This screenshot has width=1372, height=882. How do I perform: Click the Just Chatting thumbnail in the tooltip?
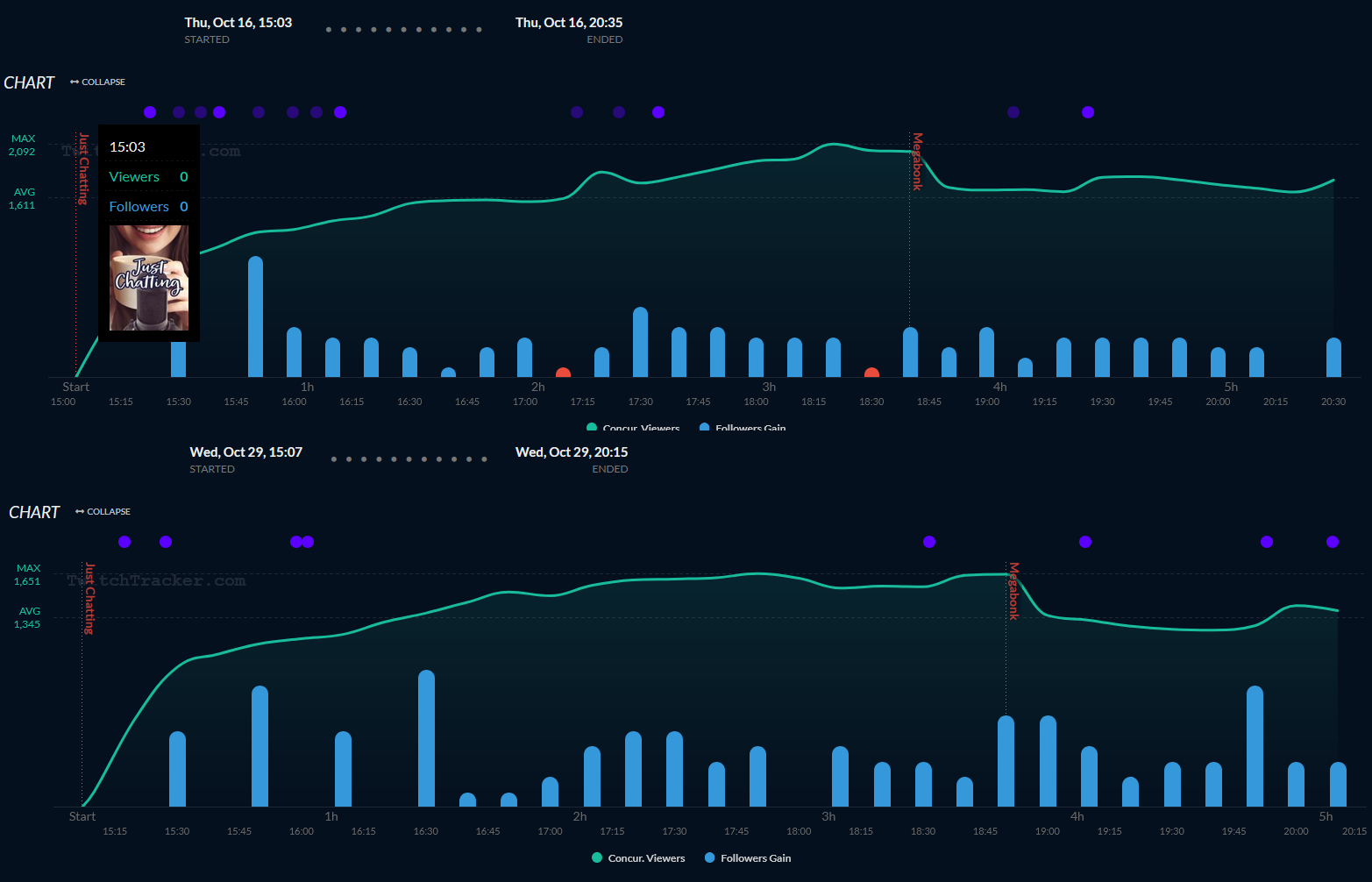(149, 278)
